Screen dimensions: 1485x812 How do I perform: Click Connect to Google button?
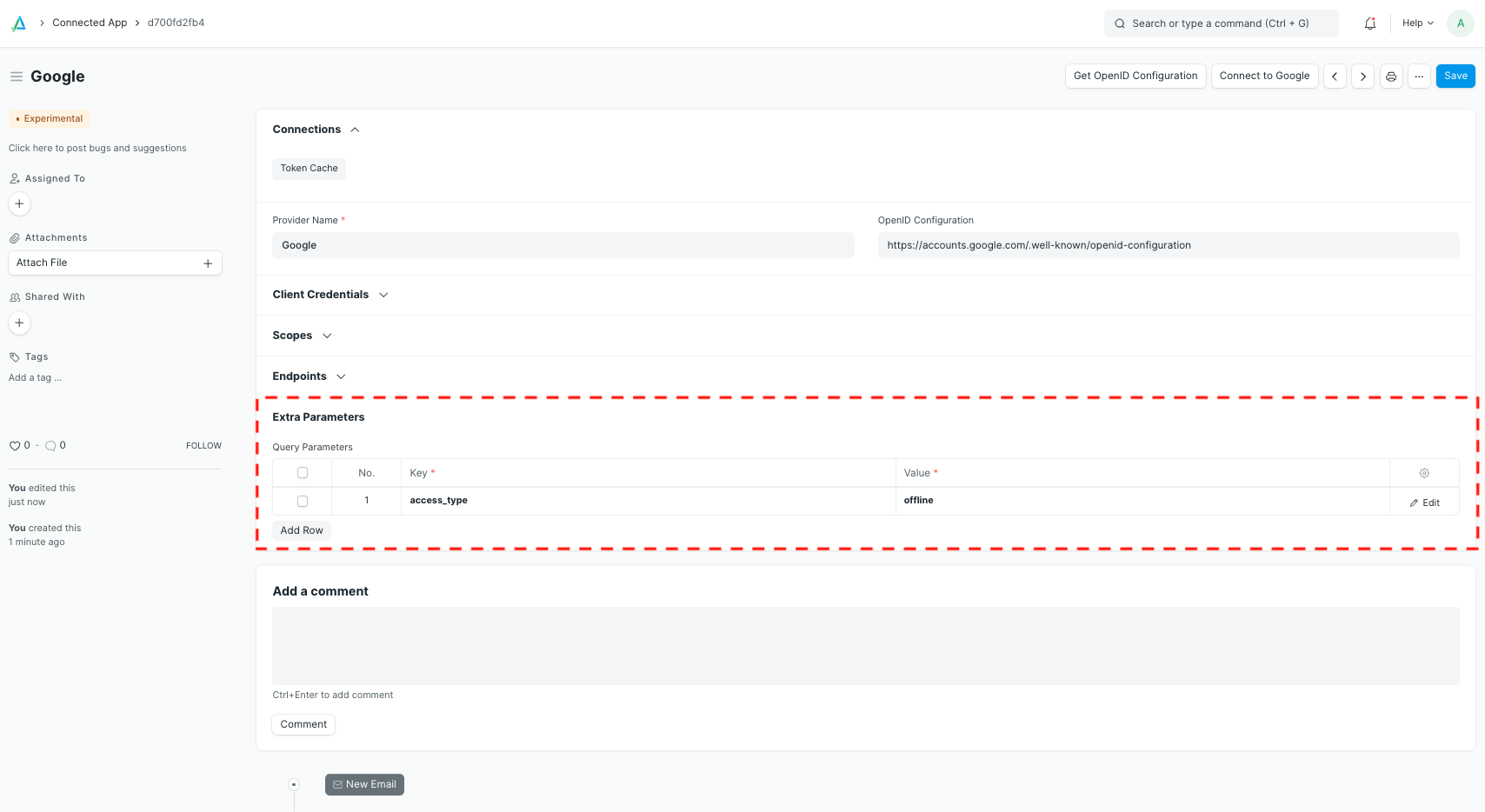point(1264,77)
